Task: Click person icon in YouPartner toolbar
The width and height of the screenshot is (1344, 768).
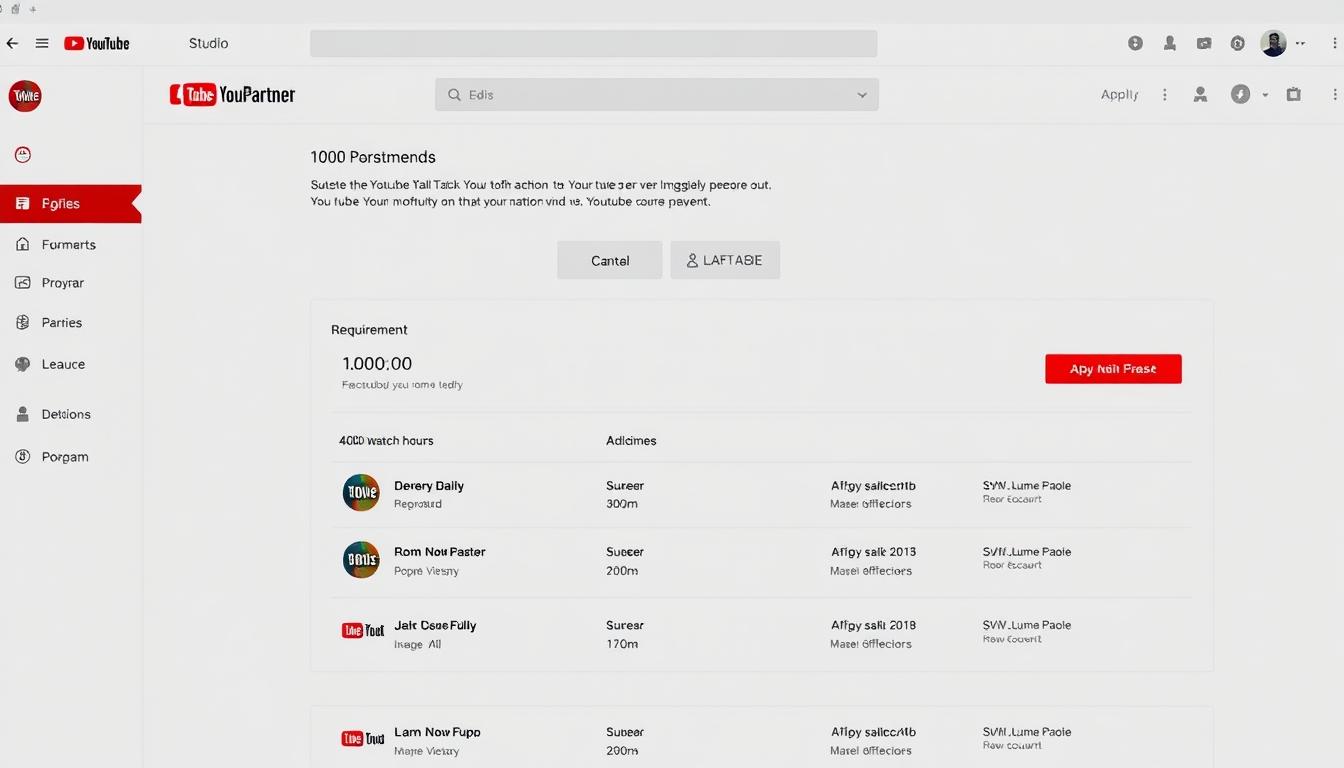Action: [x=1201, y=94]
